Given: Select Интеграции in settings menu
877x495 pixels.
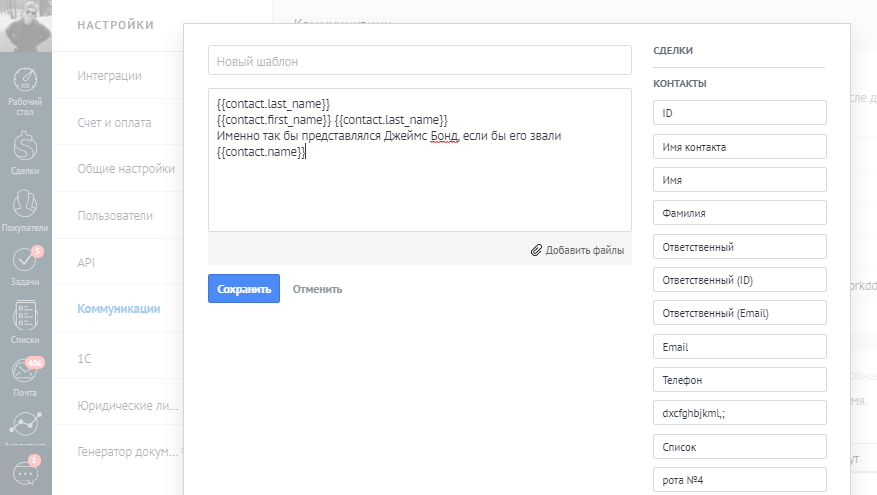Looking at the screenshot, I should pyautogui.click(x=110, y=76).
